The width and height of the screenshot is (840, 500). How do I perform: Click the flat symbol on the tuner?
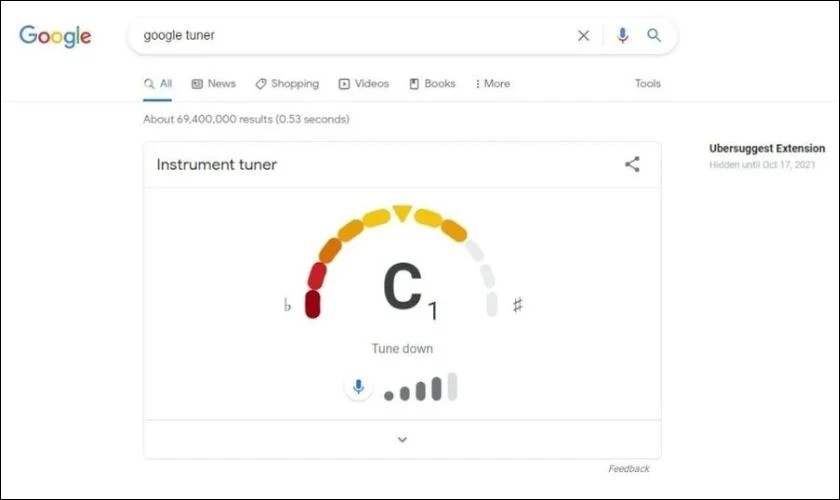coord(287,305)
